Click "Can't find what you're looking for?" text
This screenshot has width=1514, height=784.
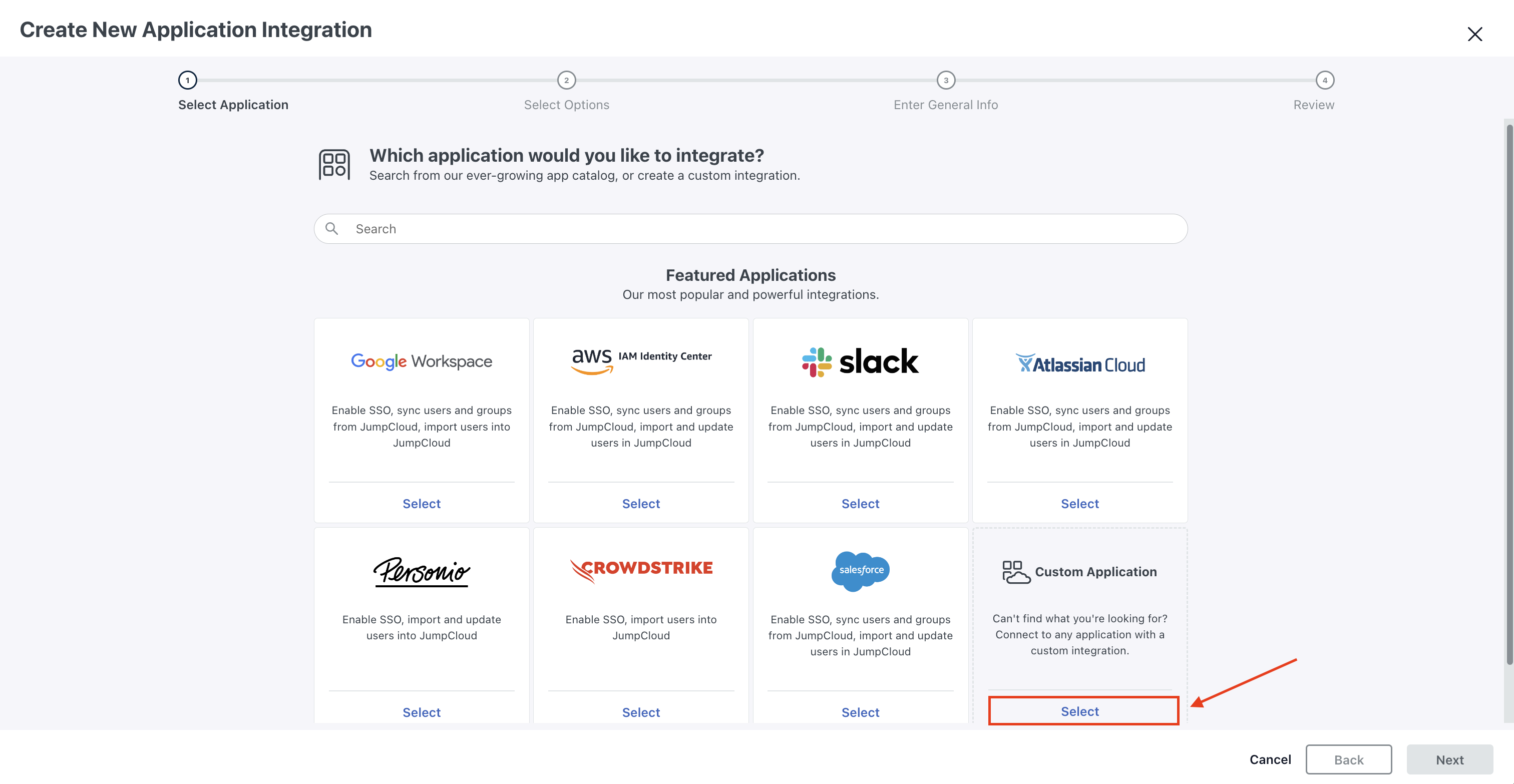1079,618
